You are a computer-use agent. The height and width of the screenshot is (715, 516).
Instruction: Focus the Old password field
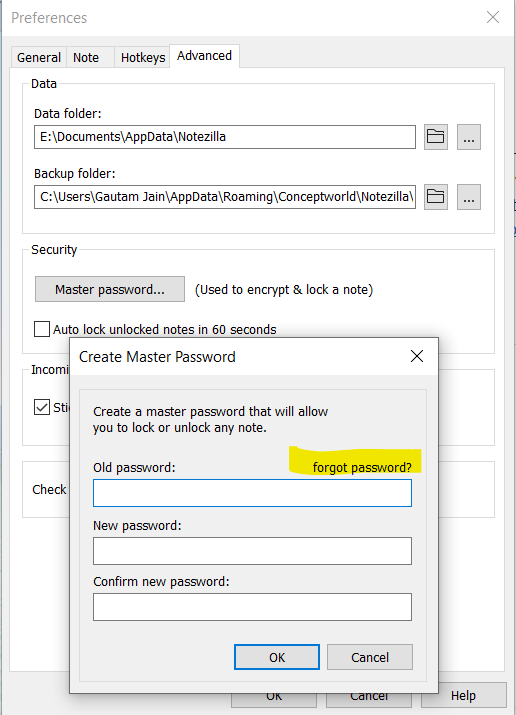click(x=252, y=493)
